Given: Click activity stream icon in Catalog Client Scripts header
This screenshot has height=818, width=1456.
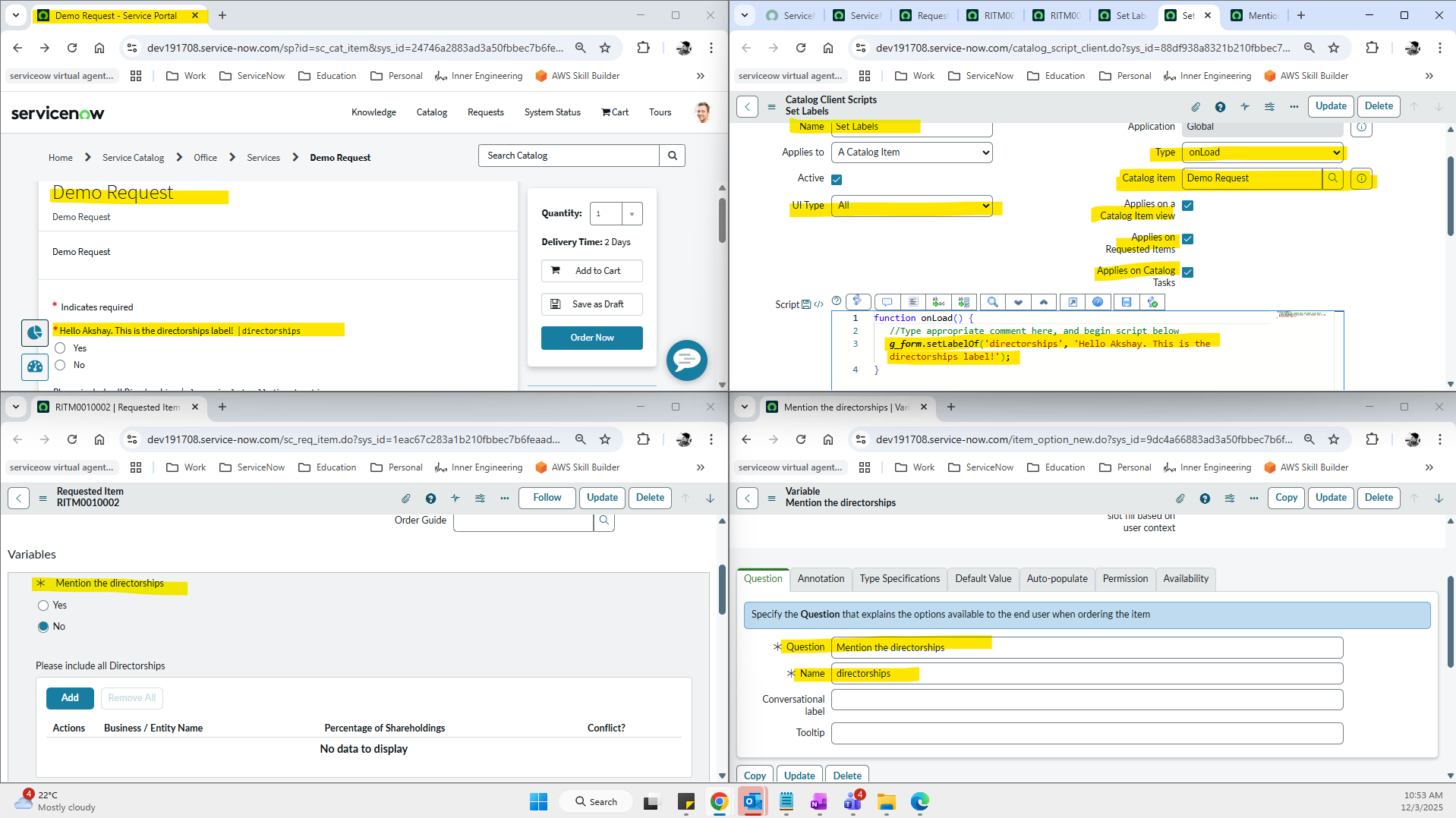Looking at the screenshot, I should coord(1245,106).
